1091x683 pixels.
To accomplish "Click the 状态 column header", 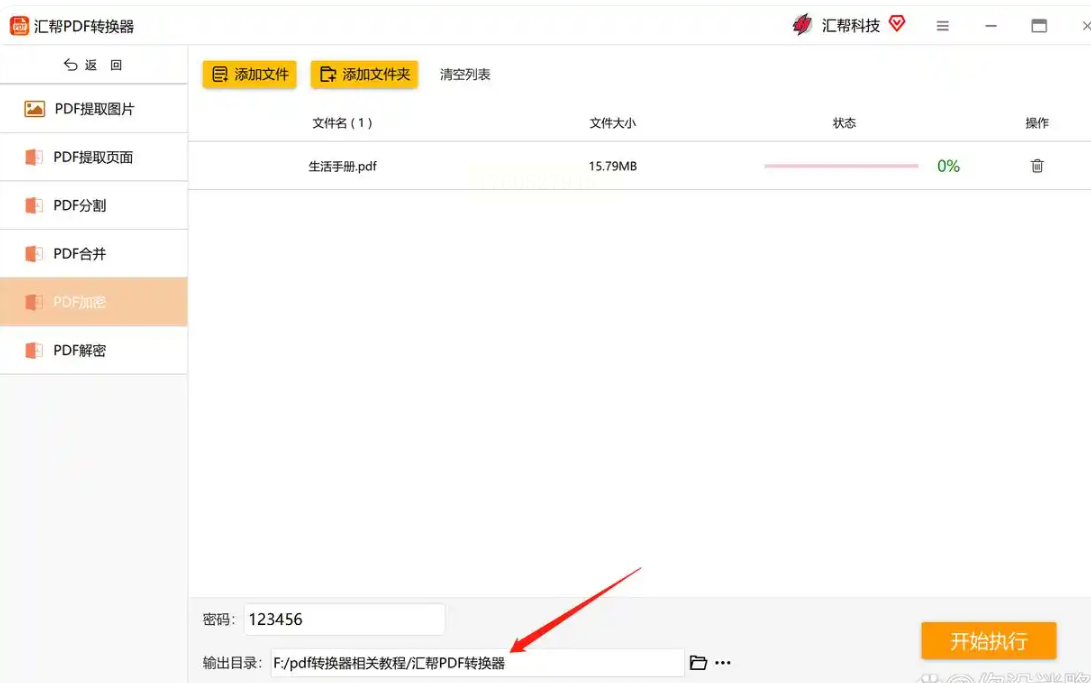I will click(x=844, y=123).
